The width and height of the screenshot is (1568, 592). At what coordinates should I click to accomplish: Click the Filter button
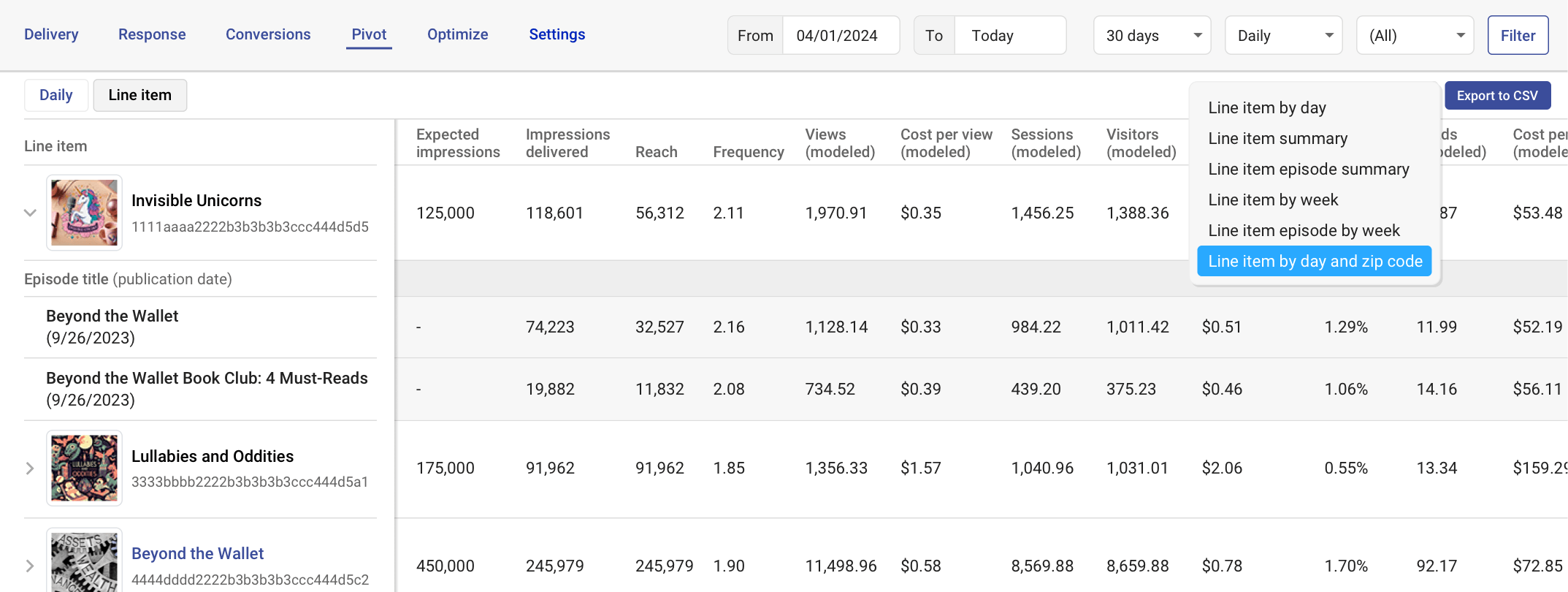pyautogui.click(x=1518, y=35)
